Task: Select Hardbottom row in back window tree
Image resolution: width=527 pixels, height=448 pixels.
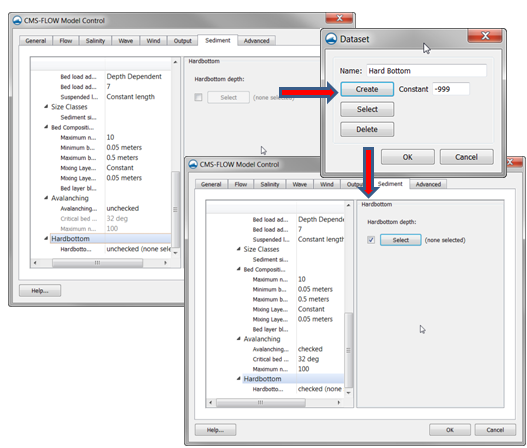Action: pyautogui.click(x=111, y=239)
